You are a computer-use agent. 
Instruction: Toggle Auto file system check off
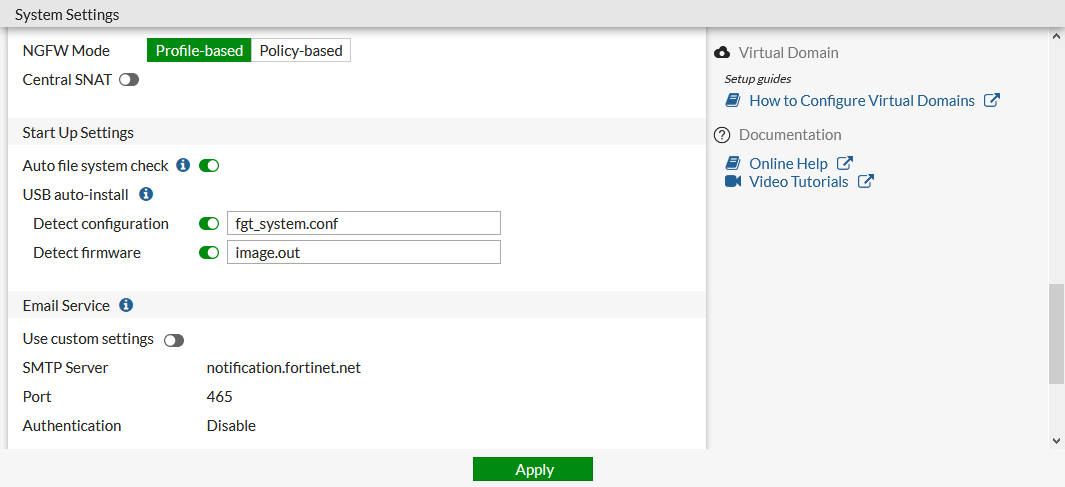(x=209, y=165)
